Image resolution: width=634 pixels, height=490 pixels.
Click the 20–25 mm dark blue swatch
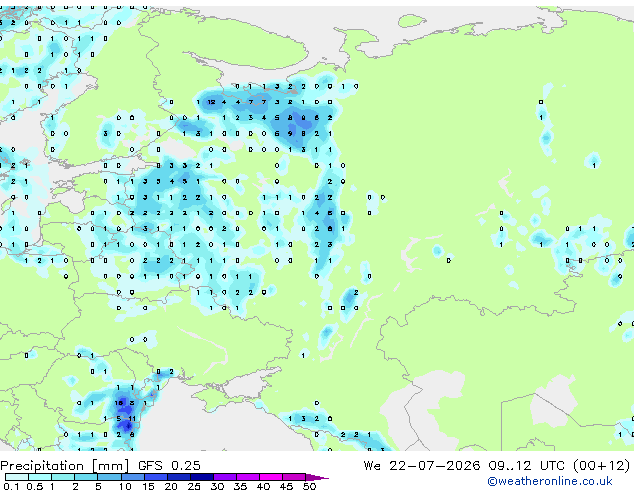point(178,477)
